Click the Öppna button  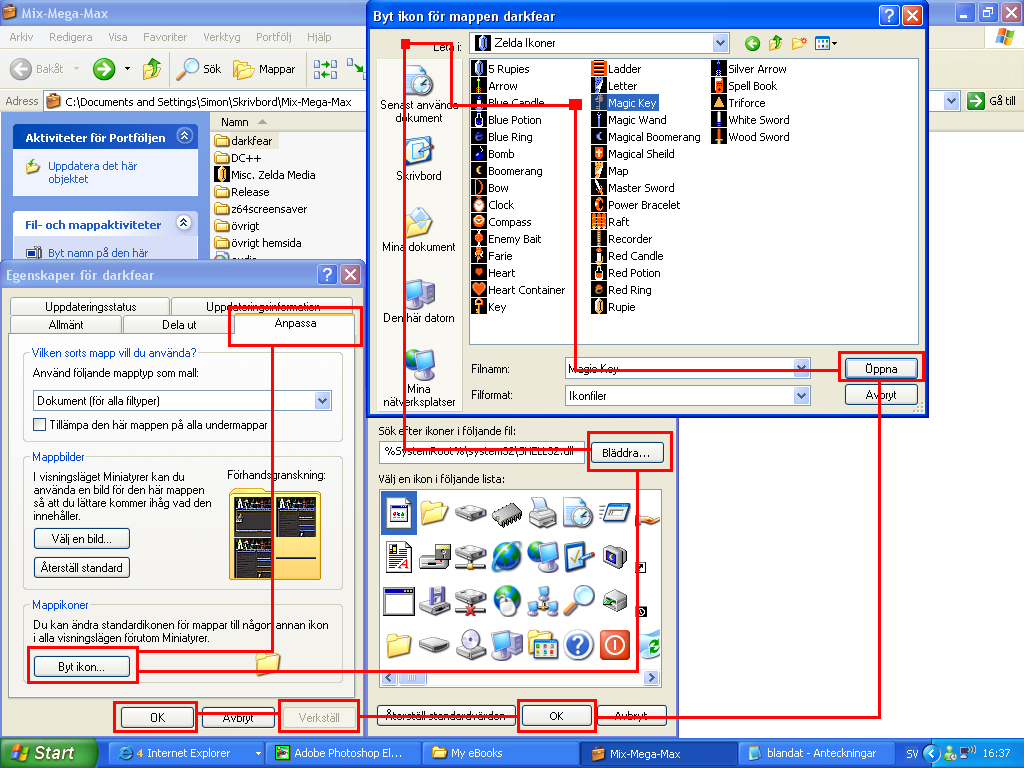[x=881, y=368]
